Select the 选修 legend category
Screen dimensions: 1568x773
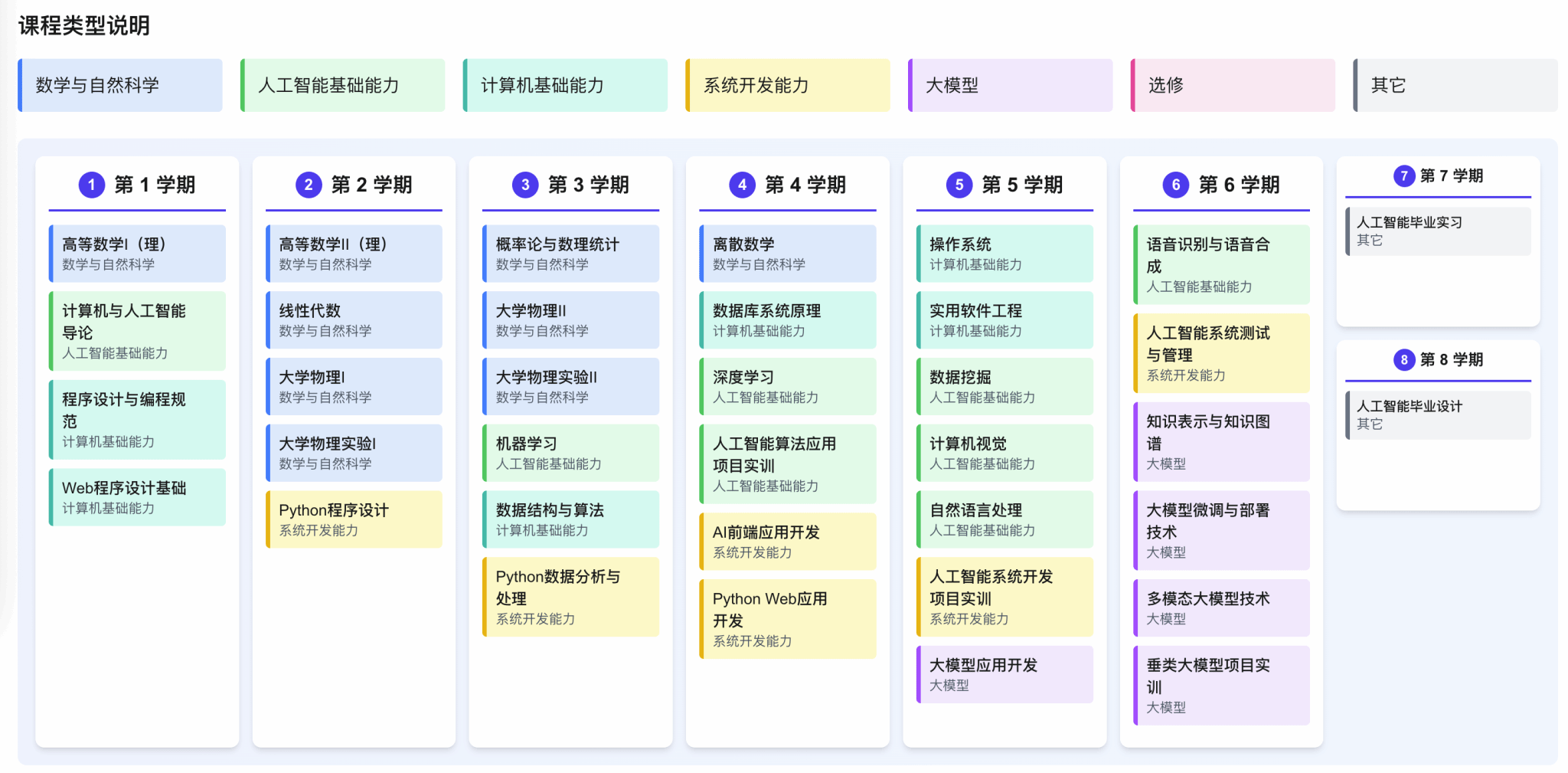(1233, 85)
